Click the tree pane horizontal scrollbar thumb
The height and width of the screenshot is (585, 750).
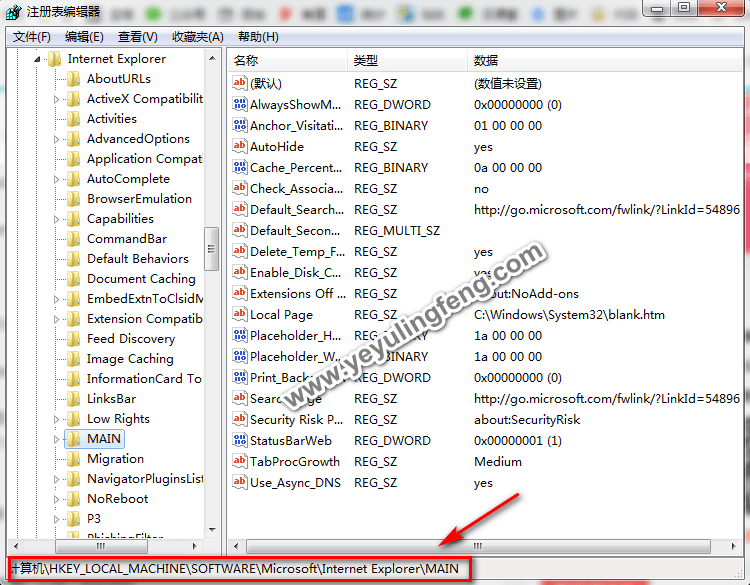coord(100,546)
